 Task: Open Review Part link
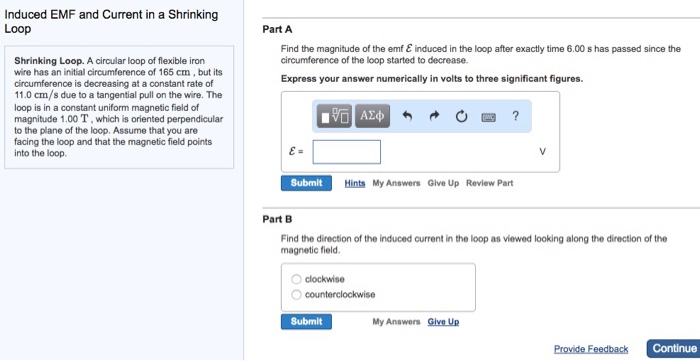click(490, 183)
